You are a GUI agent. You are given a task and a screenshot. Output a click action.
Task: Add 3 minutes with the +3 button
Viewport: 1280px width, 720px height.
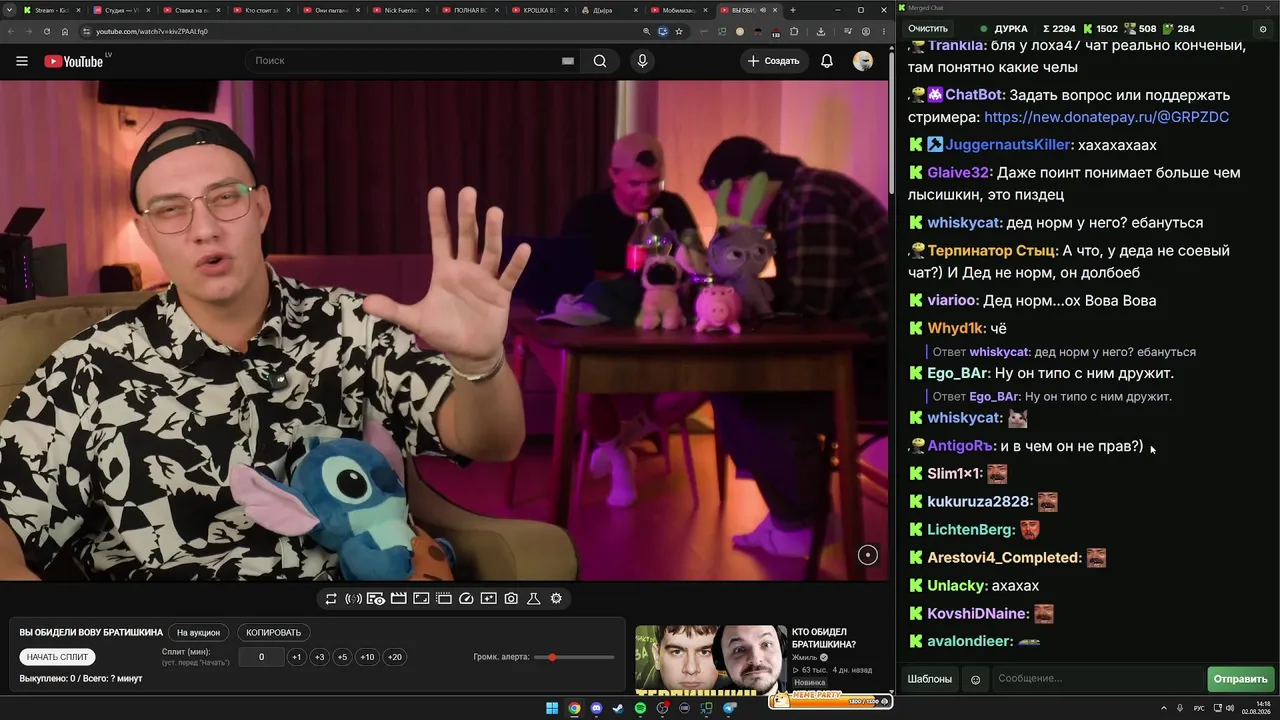click(x=319, y=657)
